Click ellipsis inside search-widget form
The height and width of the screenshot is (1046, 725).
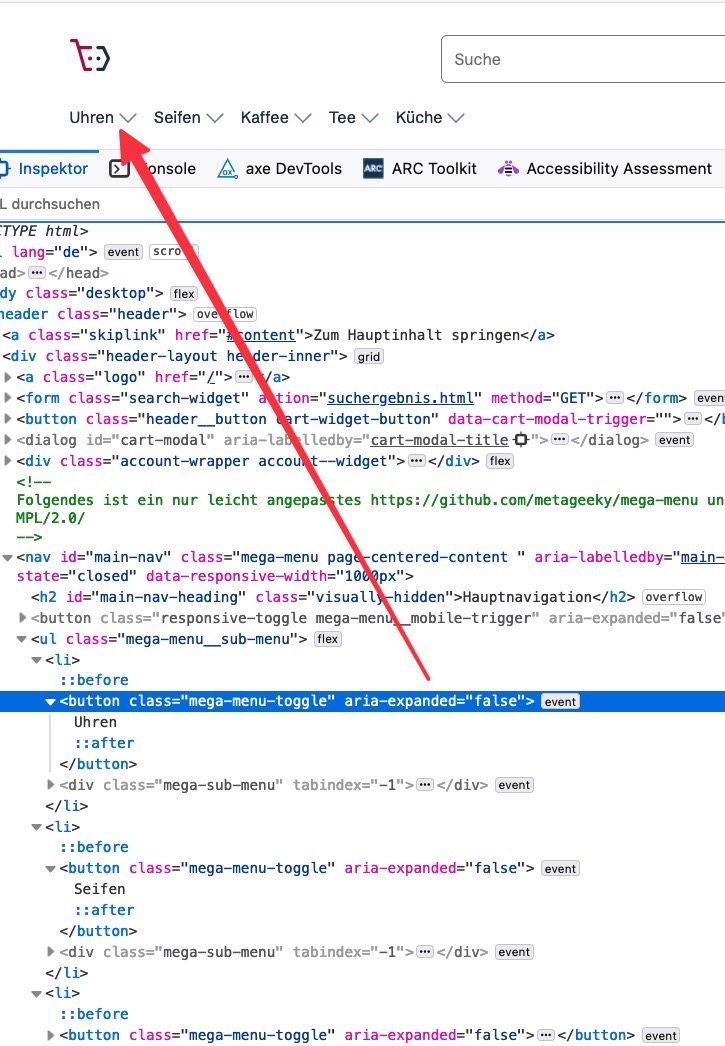point(615,398)
